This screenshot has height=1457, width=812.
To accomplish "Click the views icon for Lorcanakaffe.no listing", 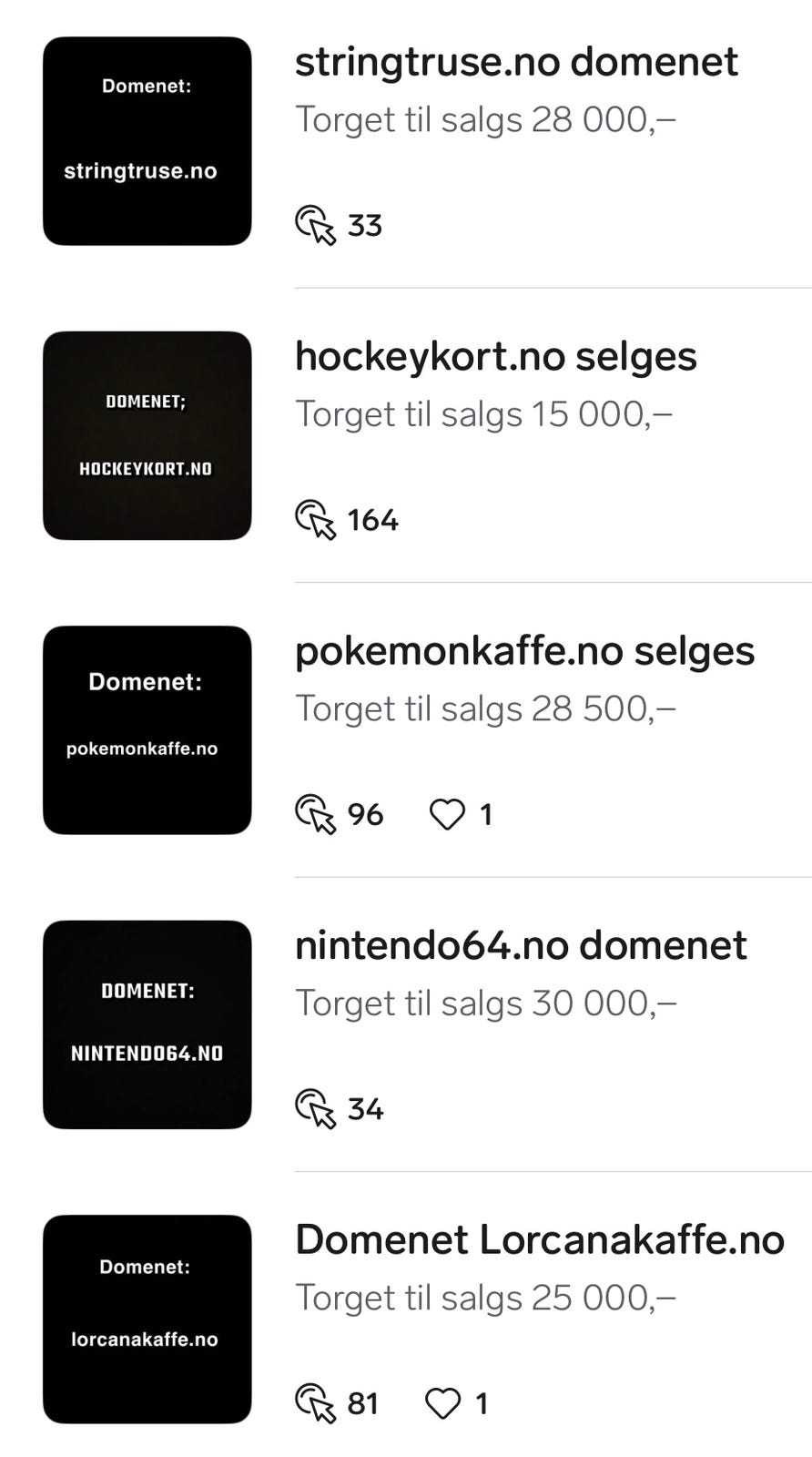I will pos(315,1403).
